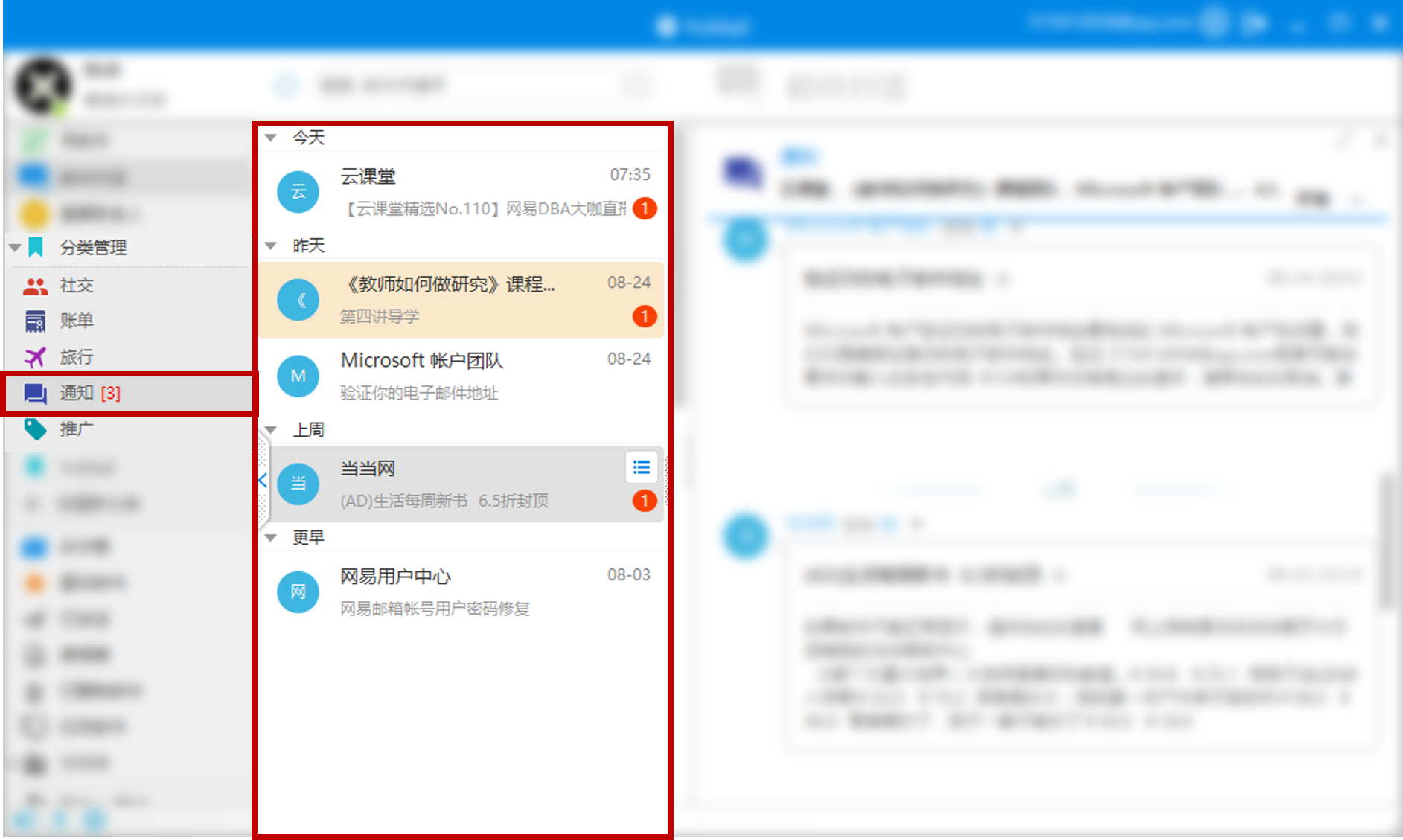Select the 通知 [3] category
The image size is (1403, 840).
tap(128, 393)
